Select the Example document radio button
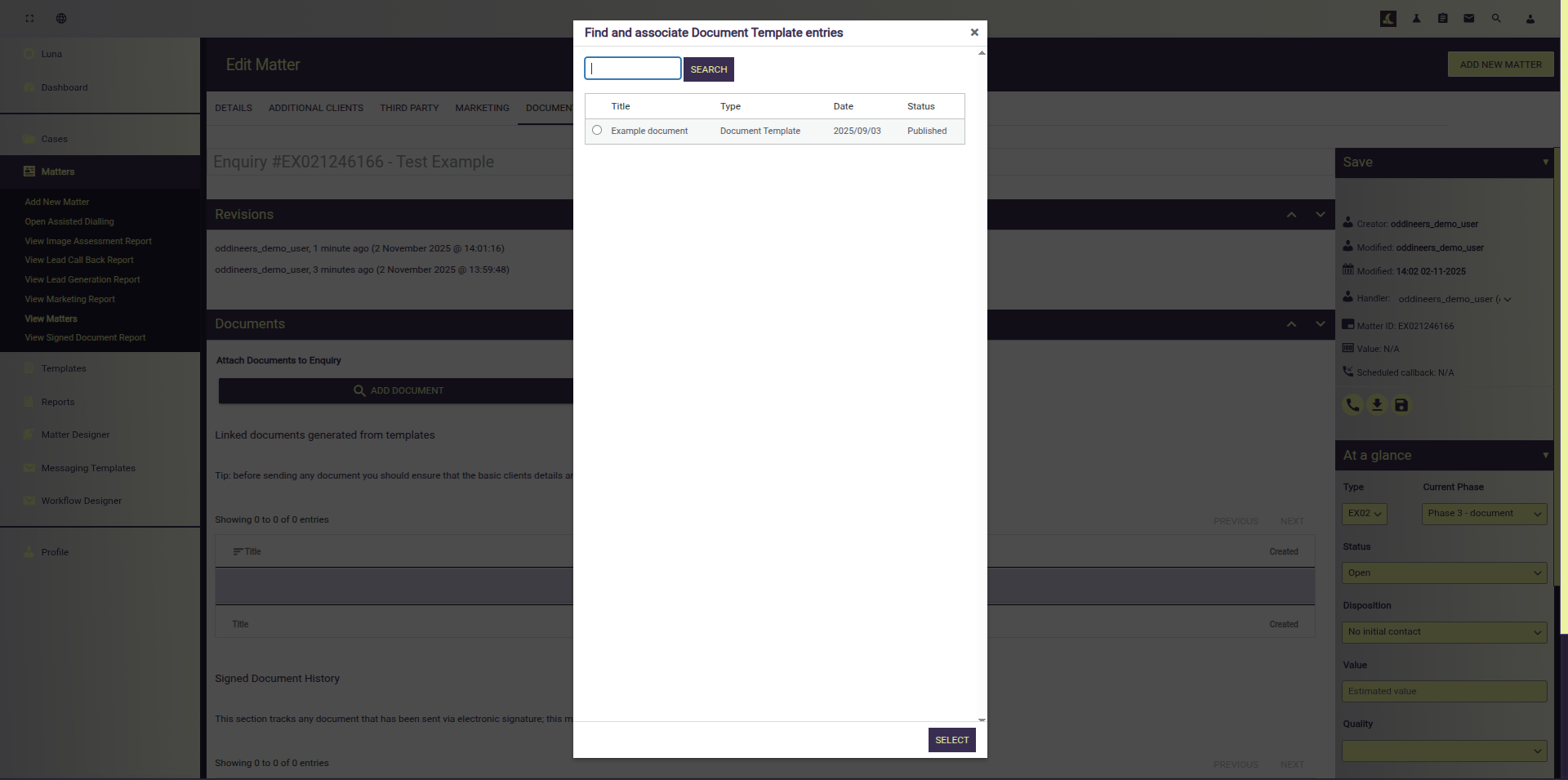 point(597,131)
